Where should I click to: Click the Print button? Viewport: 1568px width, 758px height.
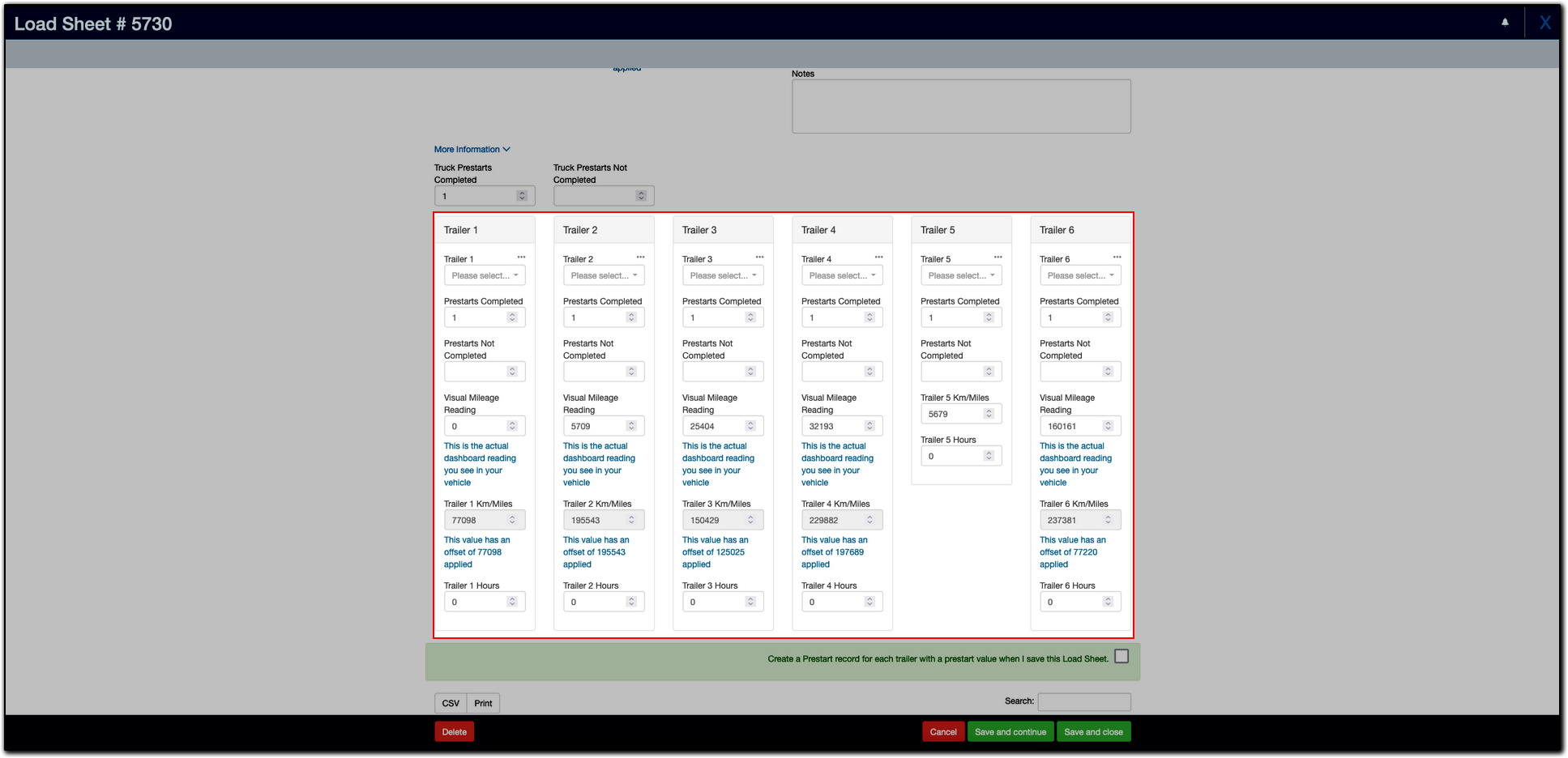click(483, 703)
